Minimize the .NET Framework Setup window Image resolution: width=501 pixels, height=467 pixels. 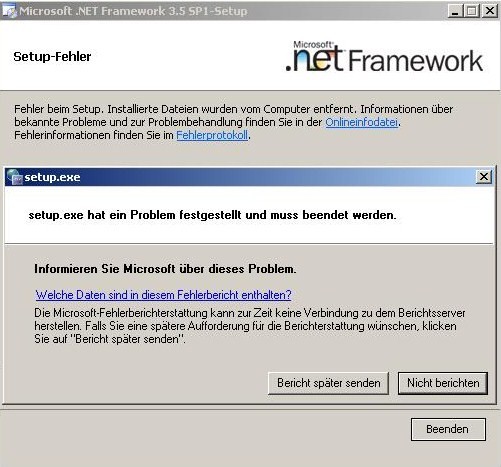455,11
